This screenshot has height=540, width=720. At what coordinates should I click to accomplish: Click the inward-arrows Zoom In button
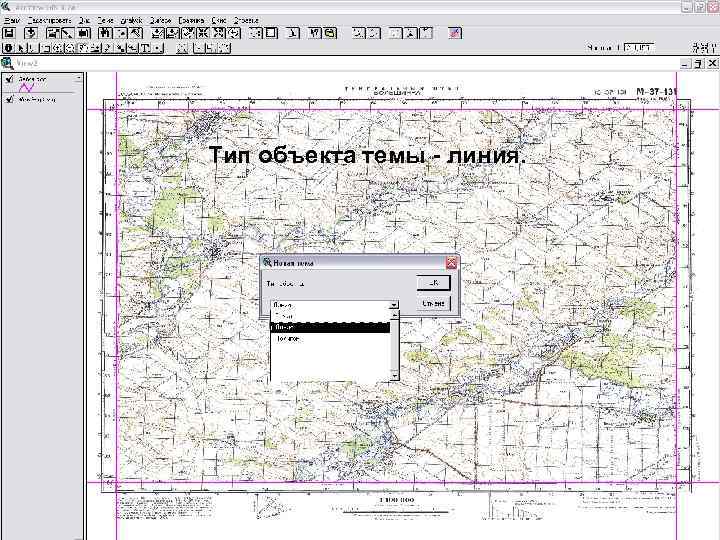(202, 33)
